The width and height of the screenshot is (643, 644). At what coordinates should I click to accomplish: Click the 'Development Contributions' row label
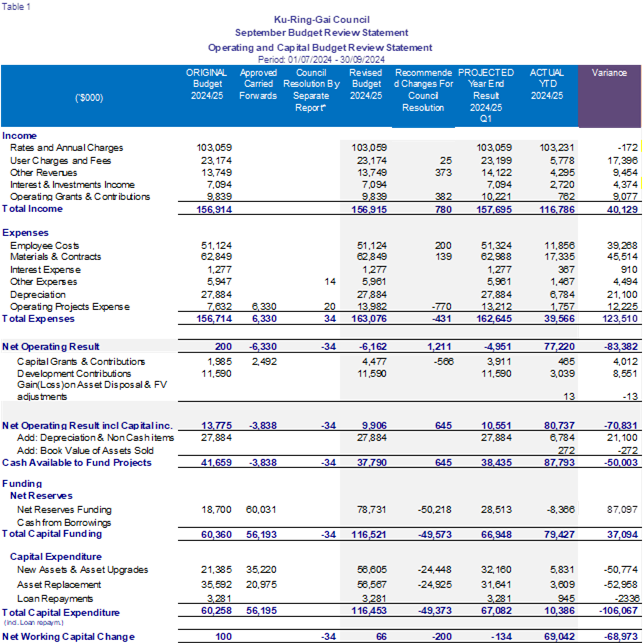tap(74, 374)
